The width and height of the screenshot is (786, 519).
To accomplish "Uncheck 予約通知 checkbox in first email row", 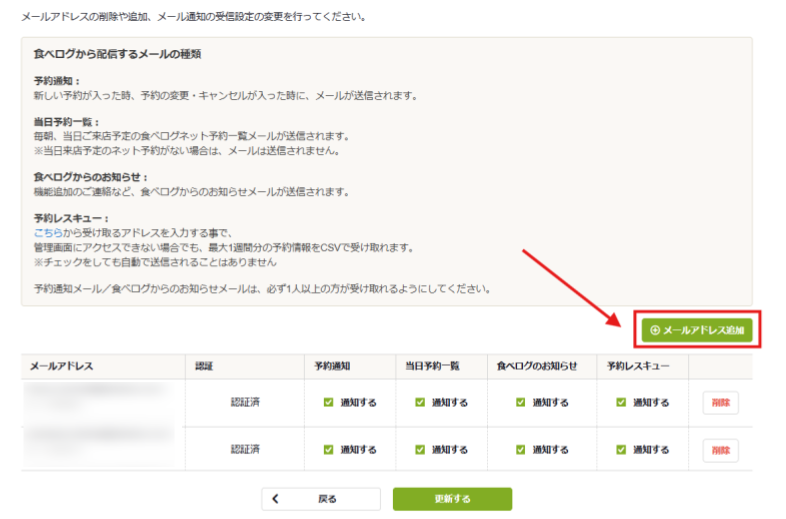I will coord(328,402).
